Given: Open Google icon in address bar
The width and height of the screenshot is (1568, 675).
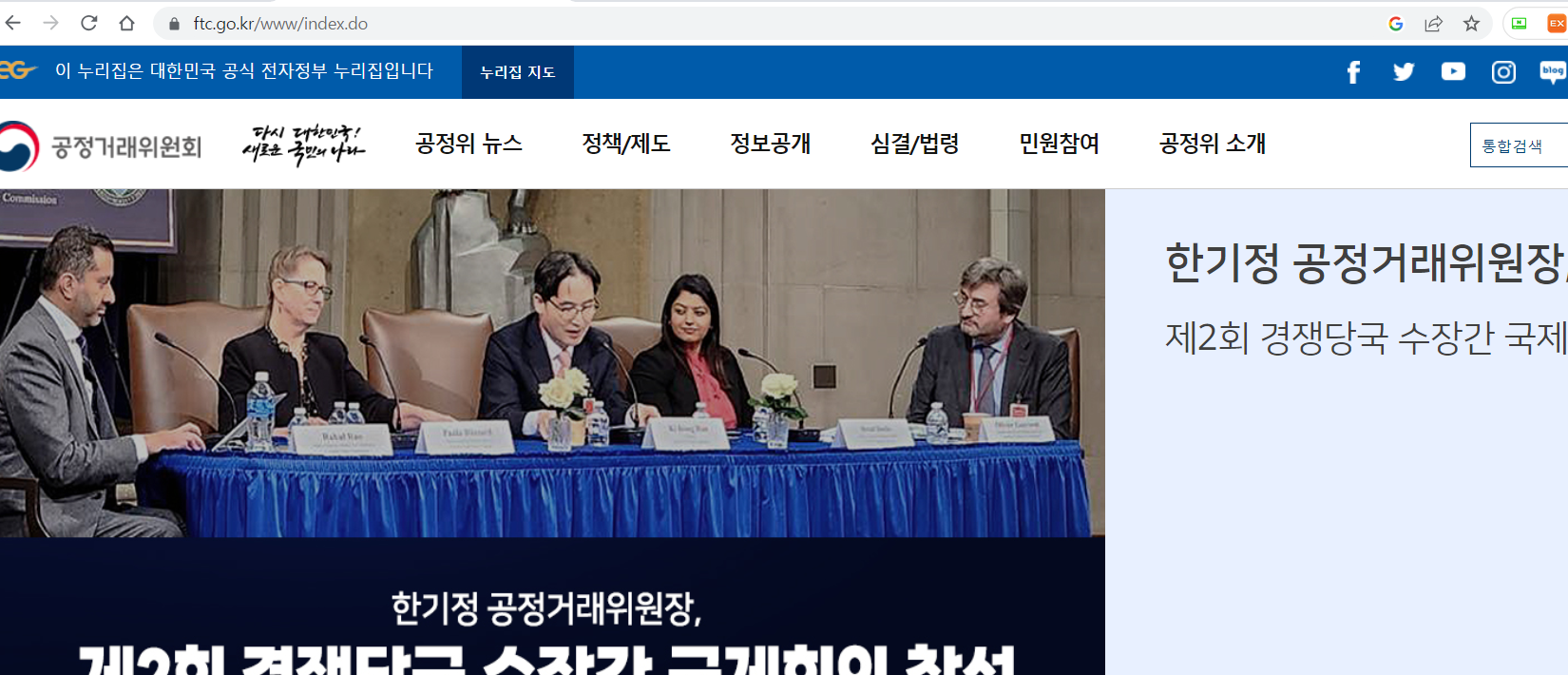Looking at the screenshot, I should click(x=1395, y=24).
